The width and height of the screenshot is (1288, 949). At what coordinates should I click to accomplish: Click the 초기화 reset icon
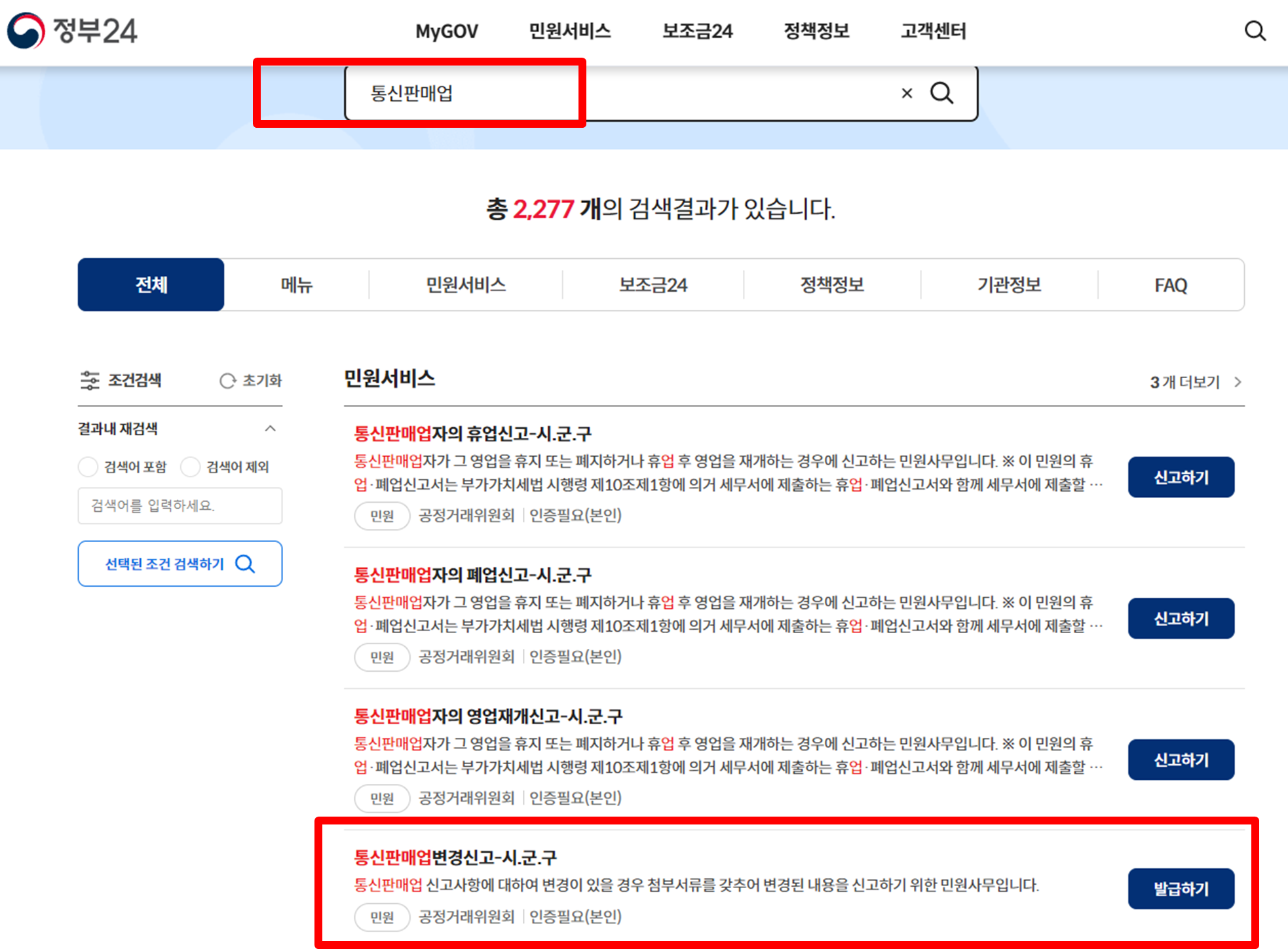pyautogui.click(x=227, y=381)
